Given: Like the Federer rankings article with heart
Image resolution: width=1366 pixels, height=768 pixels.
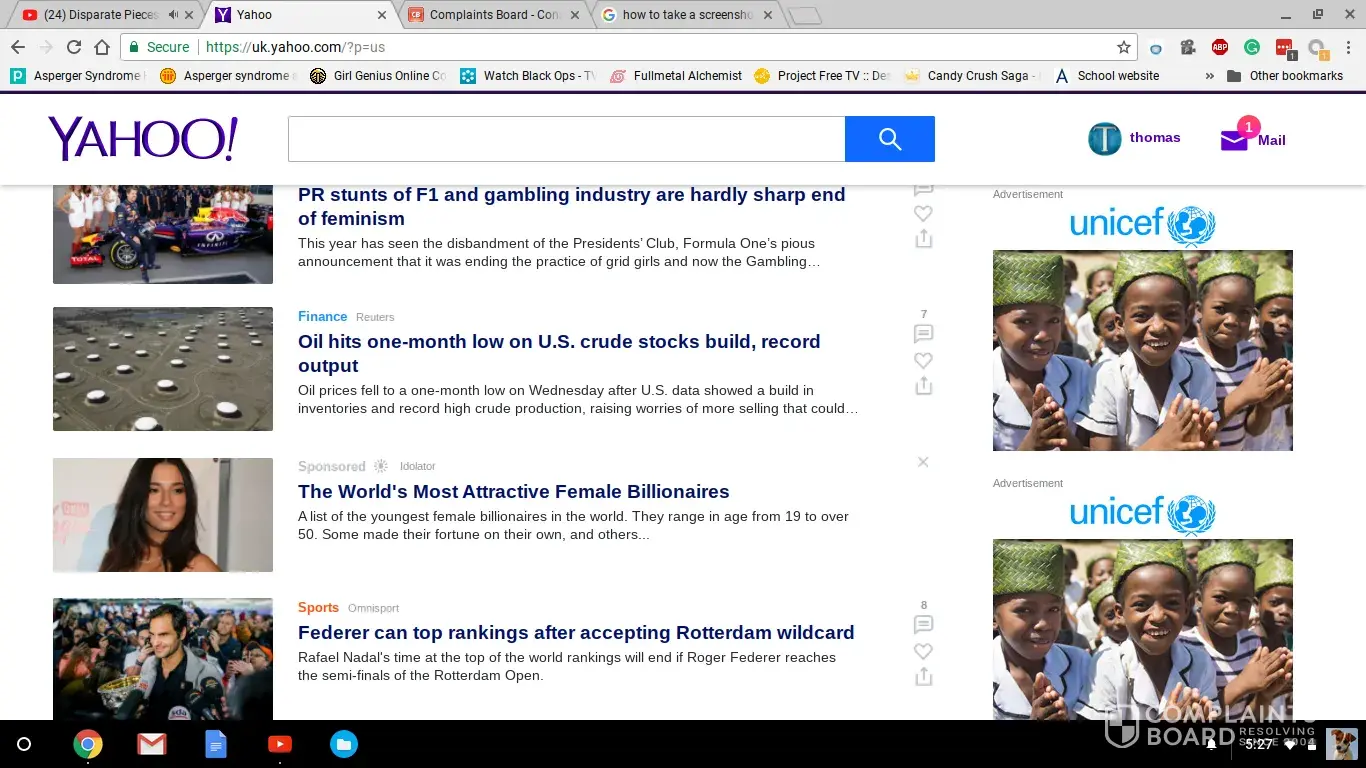Looking at the screenshot, I should coord(923,652).
